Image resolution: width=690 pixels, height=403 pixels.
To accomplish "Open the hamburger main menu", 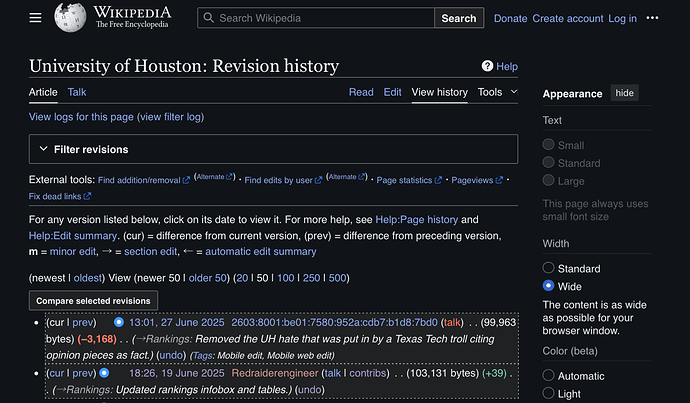I will (35, 18).
